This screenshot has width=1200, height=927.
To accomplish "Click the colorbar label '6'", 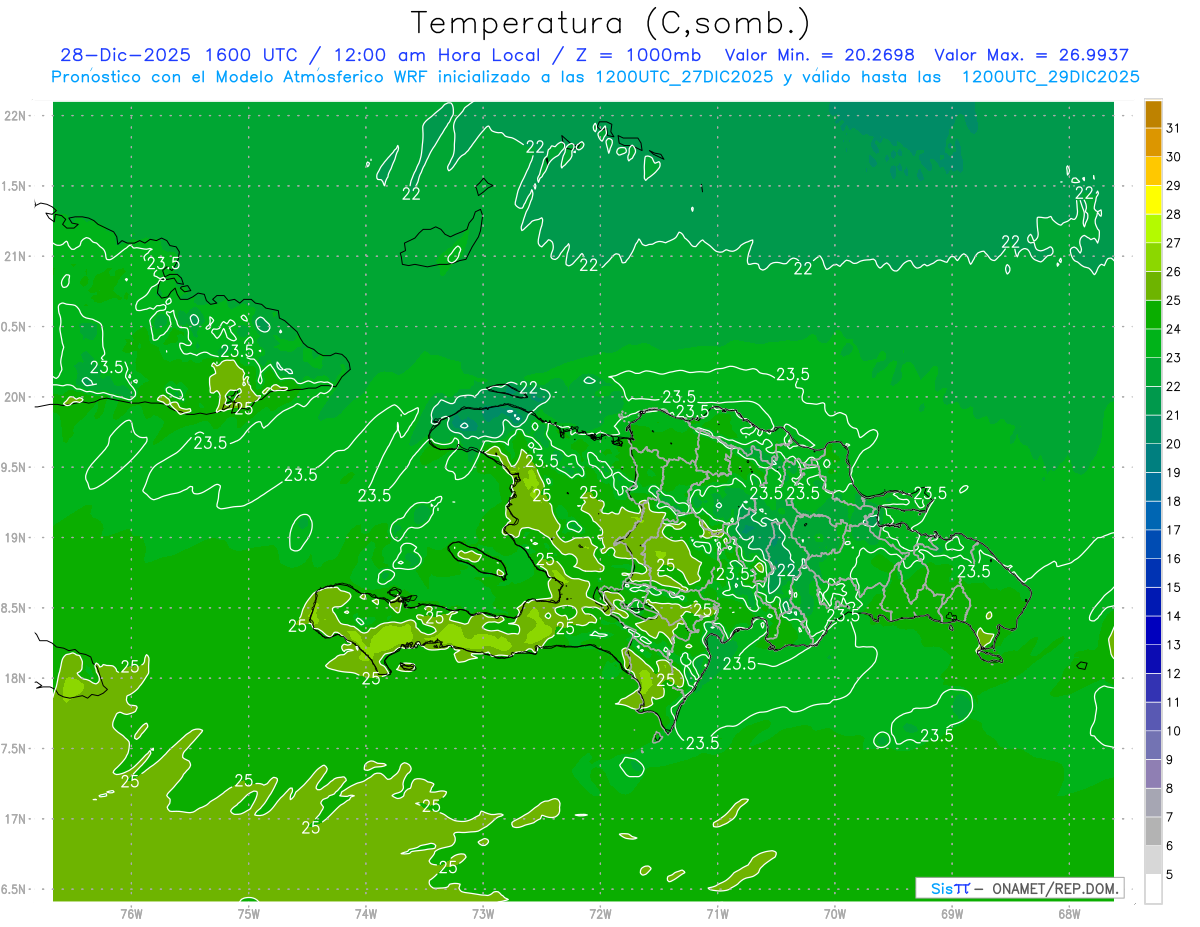I will [x=1170, y=846].
